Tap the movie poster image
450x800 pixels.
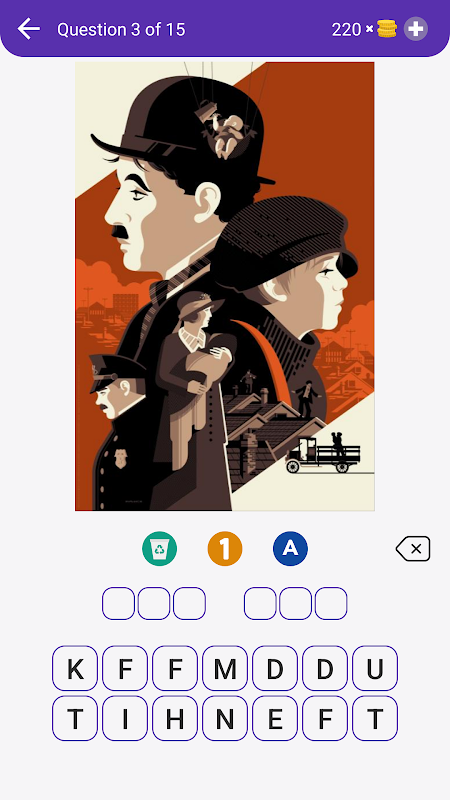pos(225,286)
